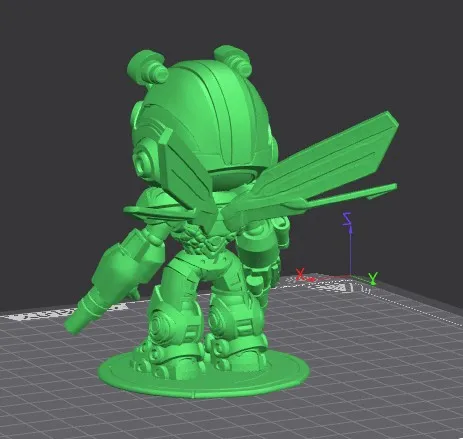Viewport: 463px width, 439px height.
Task: Click the green Y axis label
Action: 373,278
